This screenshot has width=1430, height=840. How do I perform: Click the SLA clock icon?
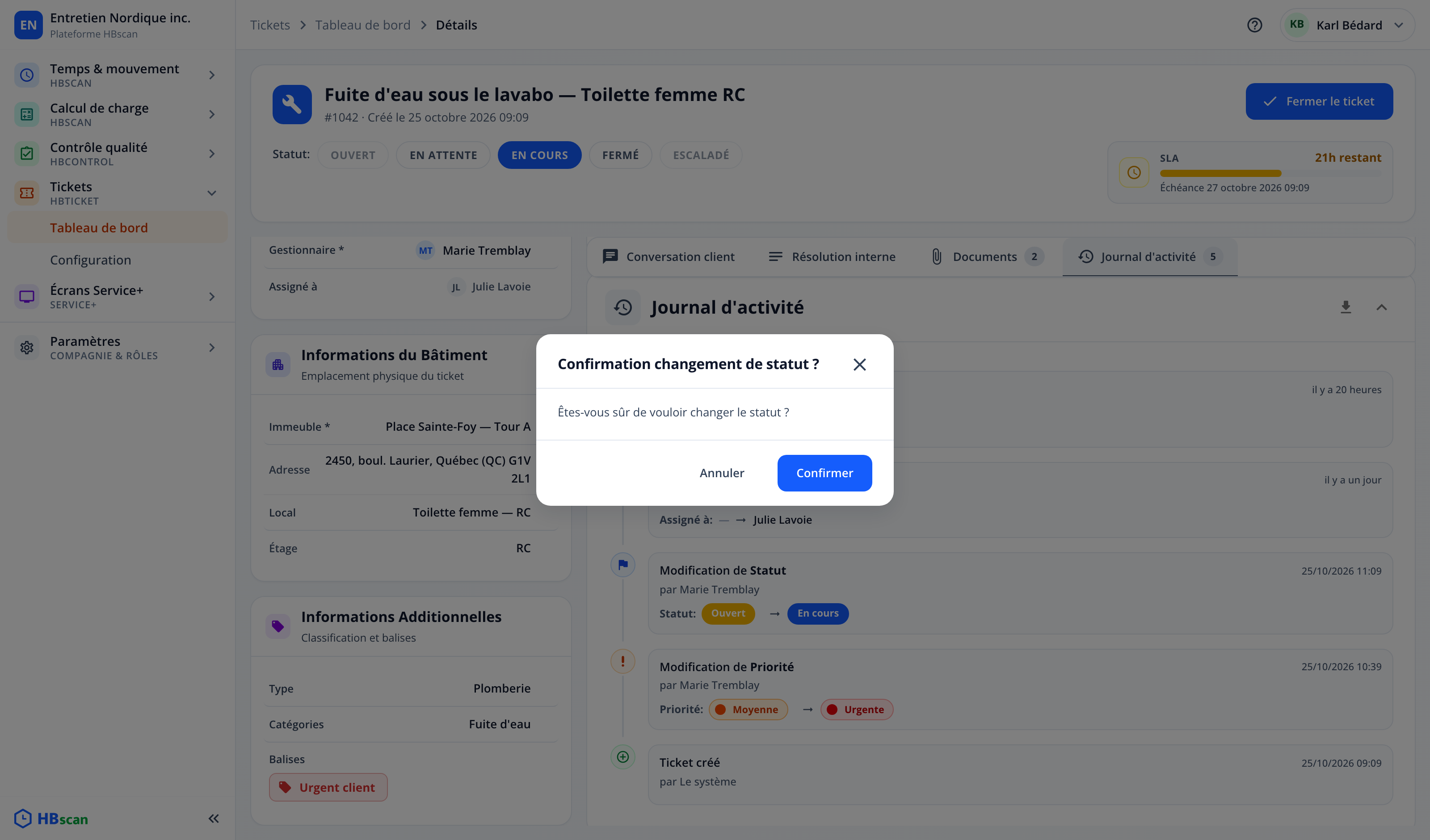point(1134,172)
